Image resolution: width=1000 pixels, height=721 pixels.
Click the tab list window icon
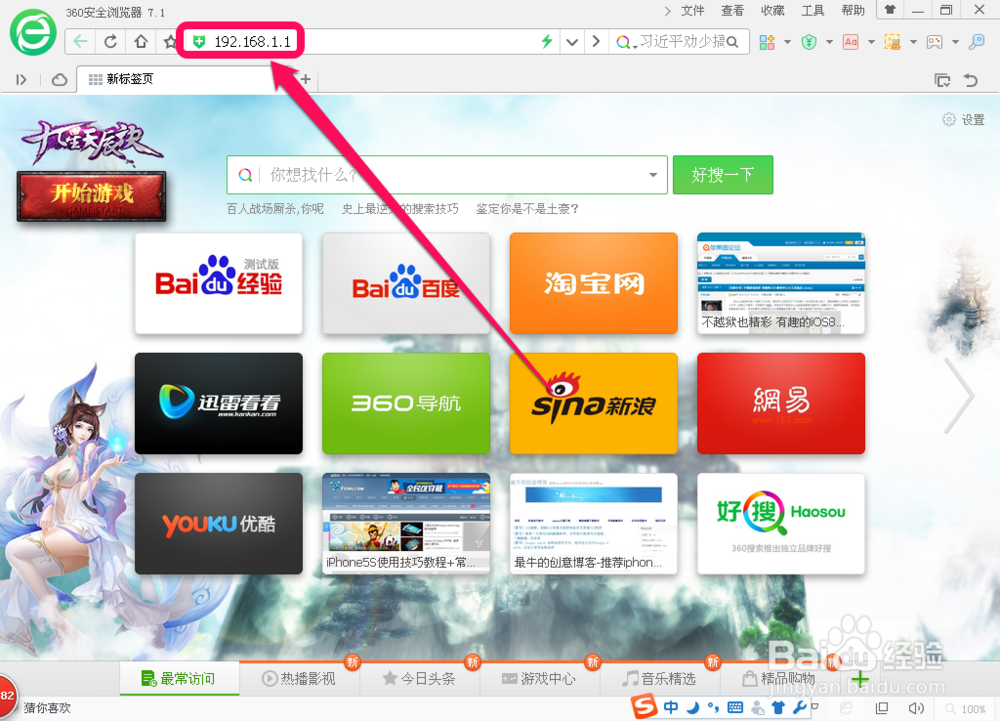tap(942, 80)
